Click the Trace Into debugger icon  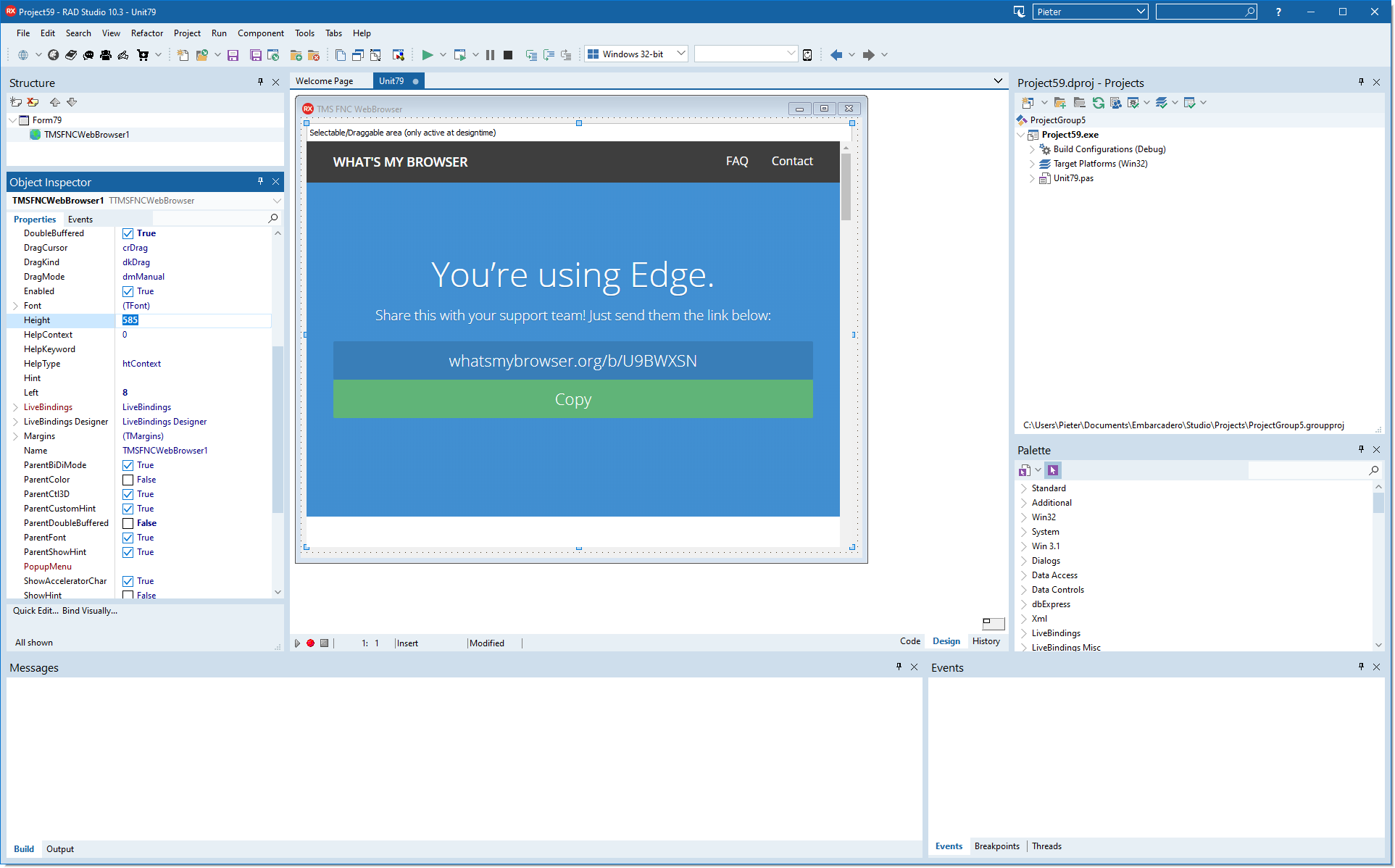pyautogui.click(x=531, y=54)
